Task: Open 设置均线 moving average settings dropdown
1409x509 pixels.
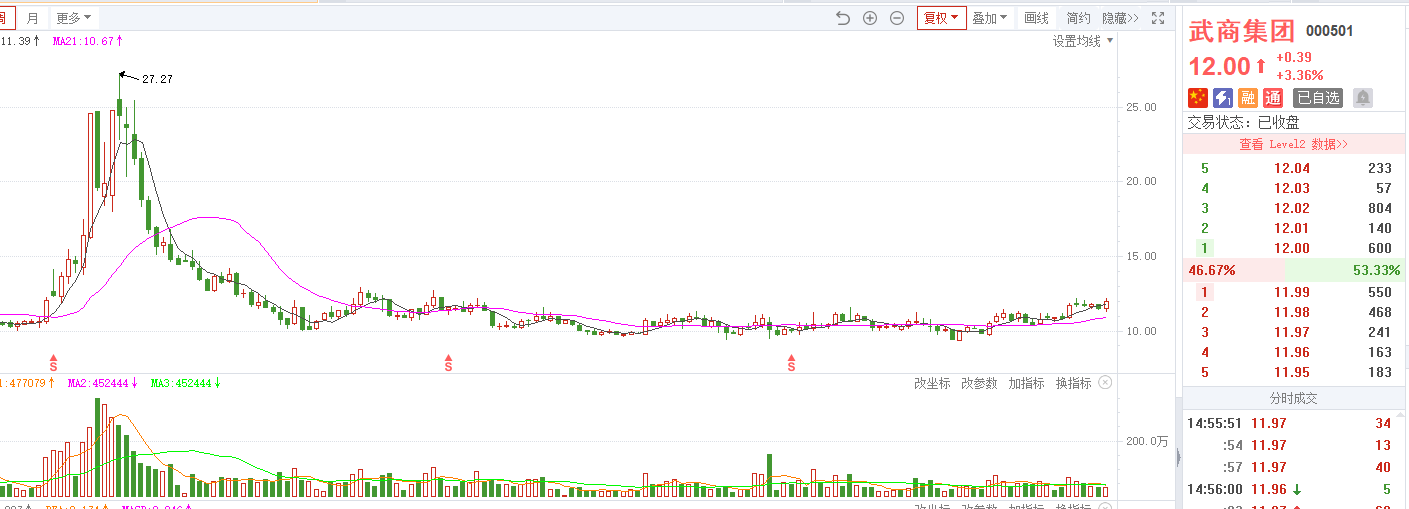Action: click(x=1083, y=41)
